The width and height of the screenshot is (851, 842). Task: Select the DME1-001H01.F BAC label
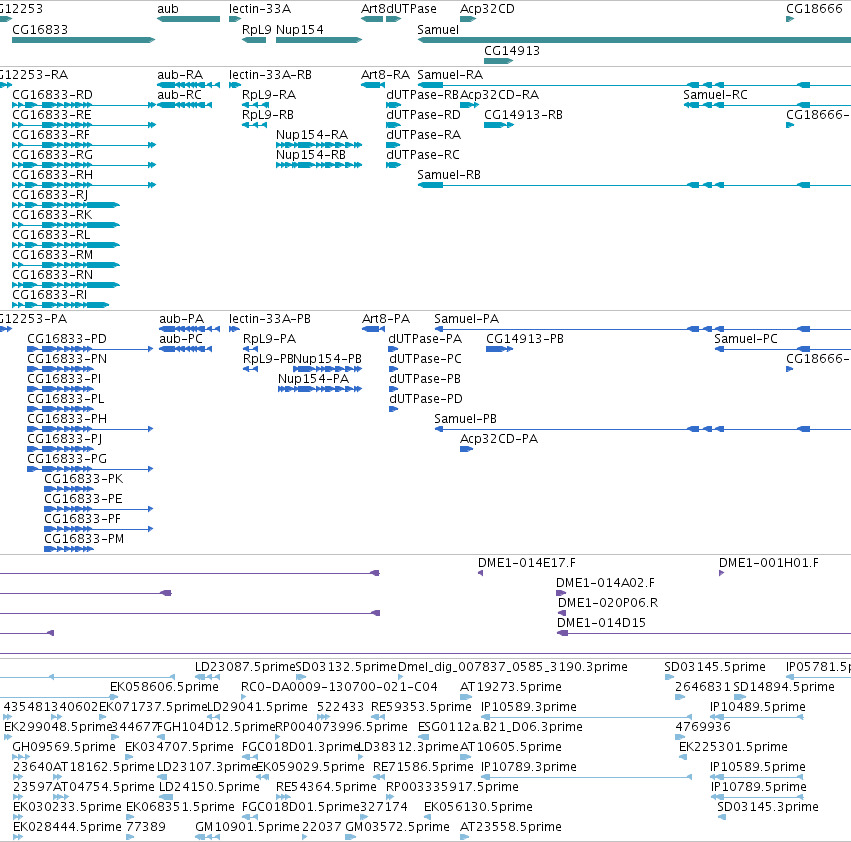pos(769,562)
